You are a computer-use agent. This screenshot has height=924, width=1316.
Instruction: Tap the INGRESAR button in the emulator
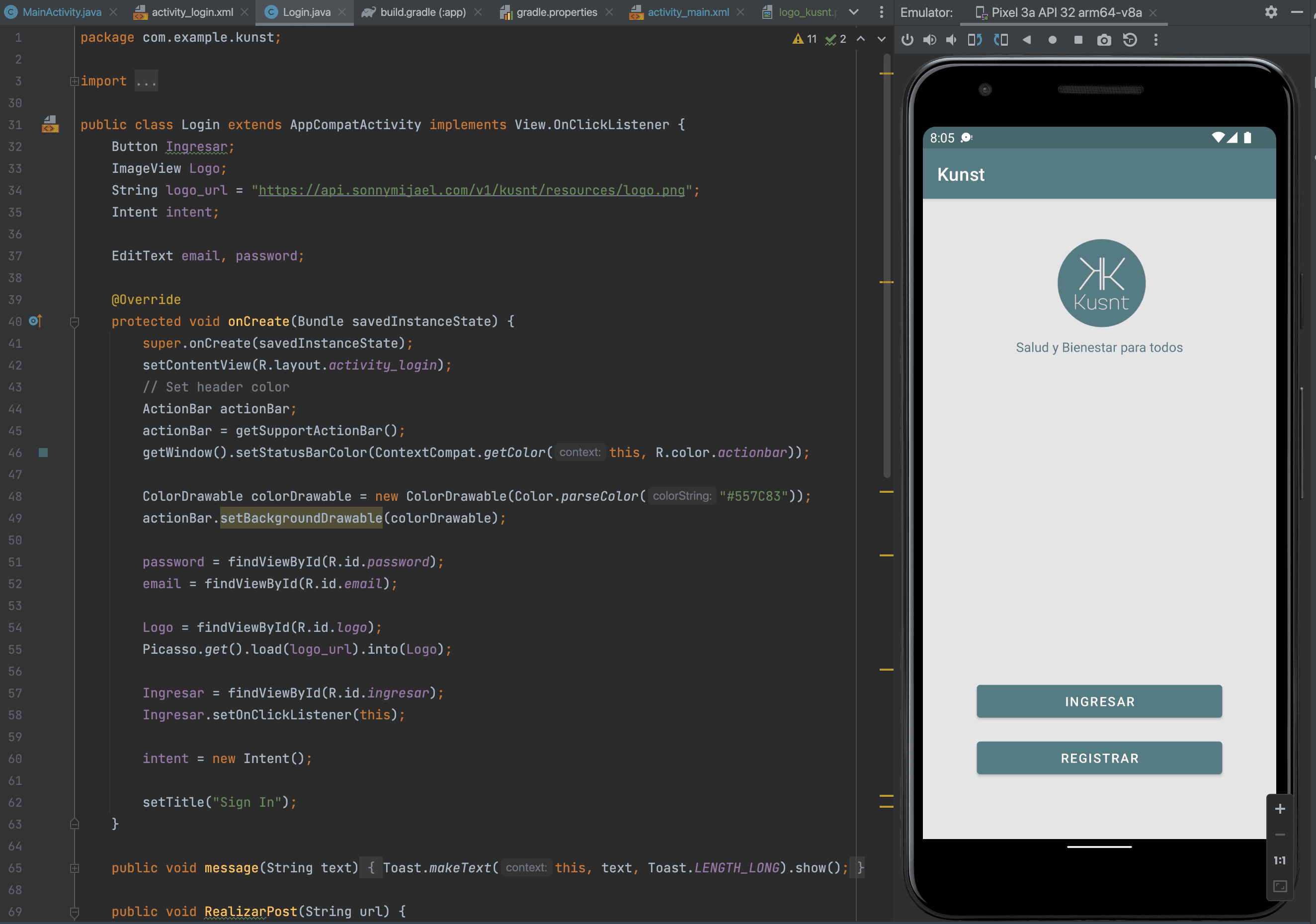click(1099, 701)
